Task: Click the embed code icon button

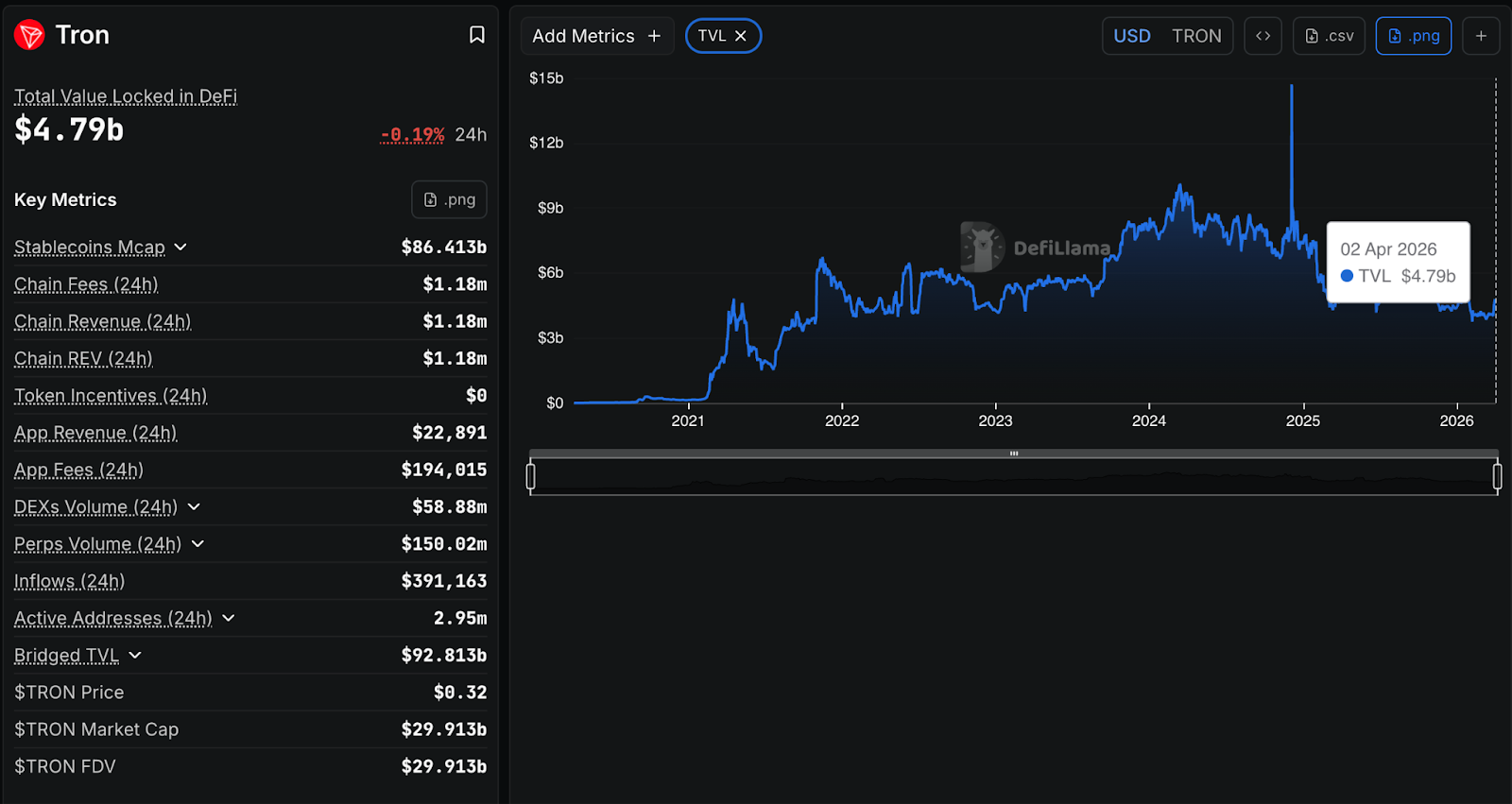Action: coord(1263,36)
